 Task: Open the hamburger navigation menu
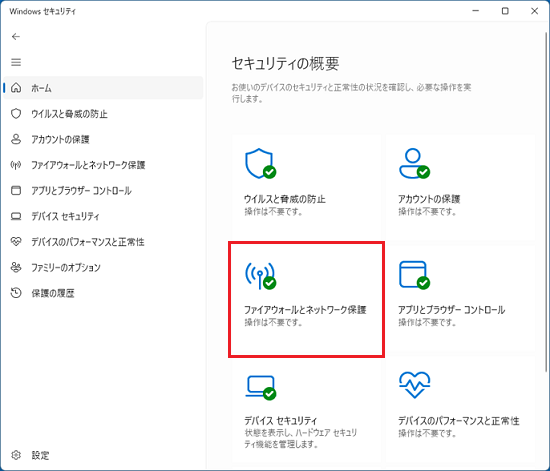[16, 62]
